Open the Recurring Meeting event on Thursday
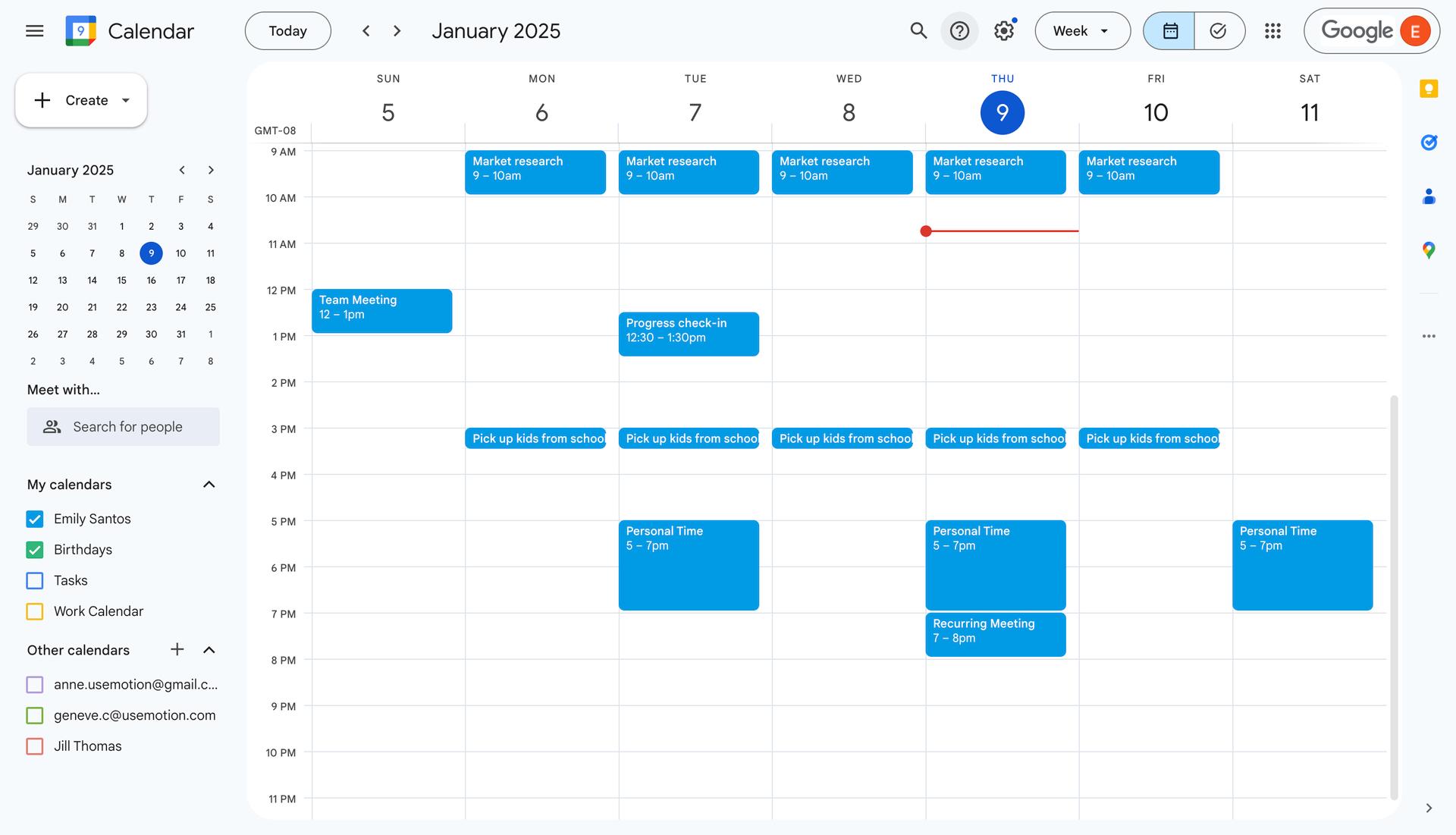 (996, 635)
